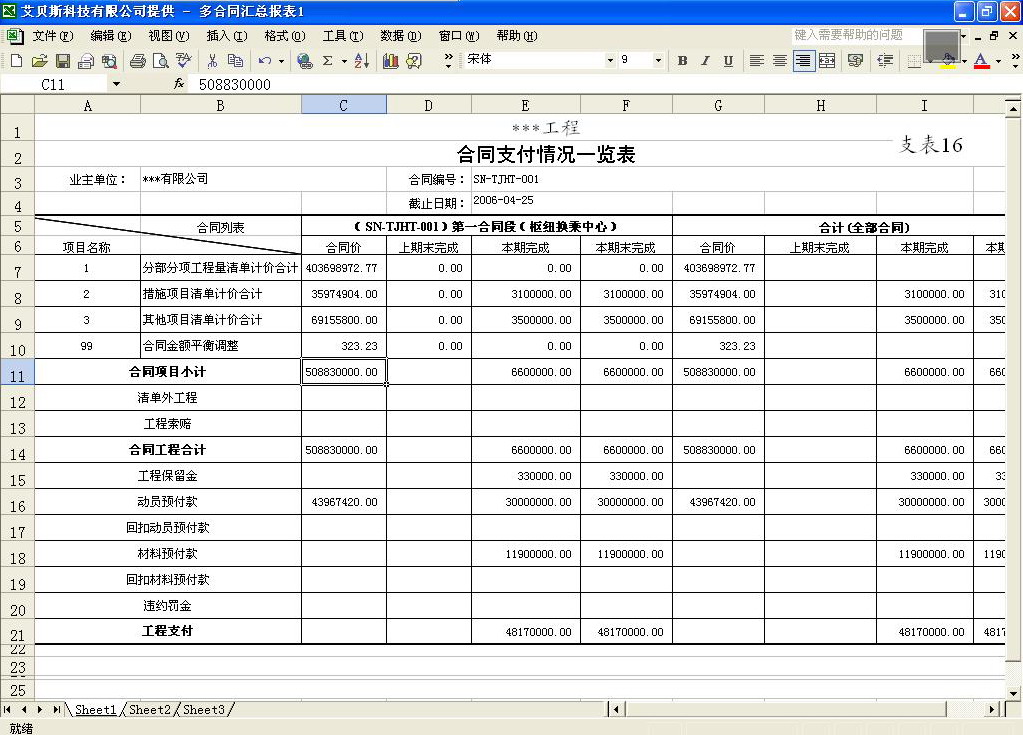Save the workbook with the floppy icon

point(63,61)
